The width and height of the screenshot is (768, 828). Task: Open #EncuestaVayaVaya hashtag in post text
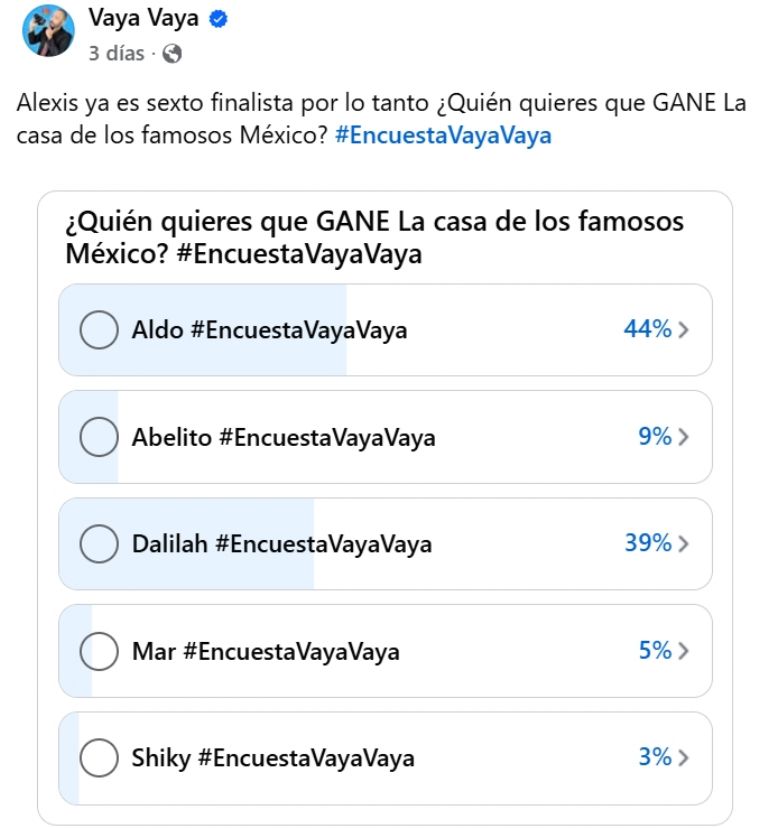tap(443, 136)
